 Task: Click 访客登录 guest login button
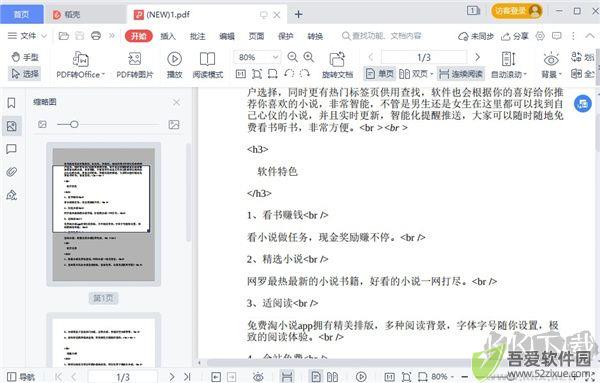pyautogui.click(x=517, y=11)
